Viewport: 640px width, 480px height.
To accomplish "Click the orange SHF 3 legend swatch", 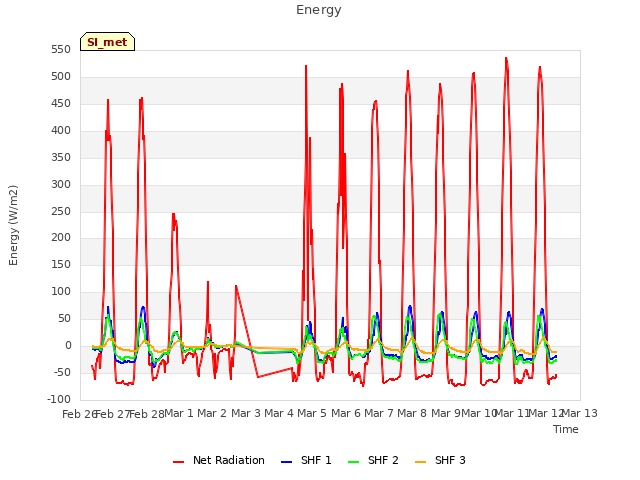I will [420, 462].
